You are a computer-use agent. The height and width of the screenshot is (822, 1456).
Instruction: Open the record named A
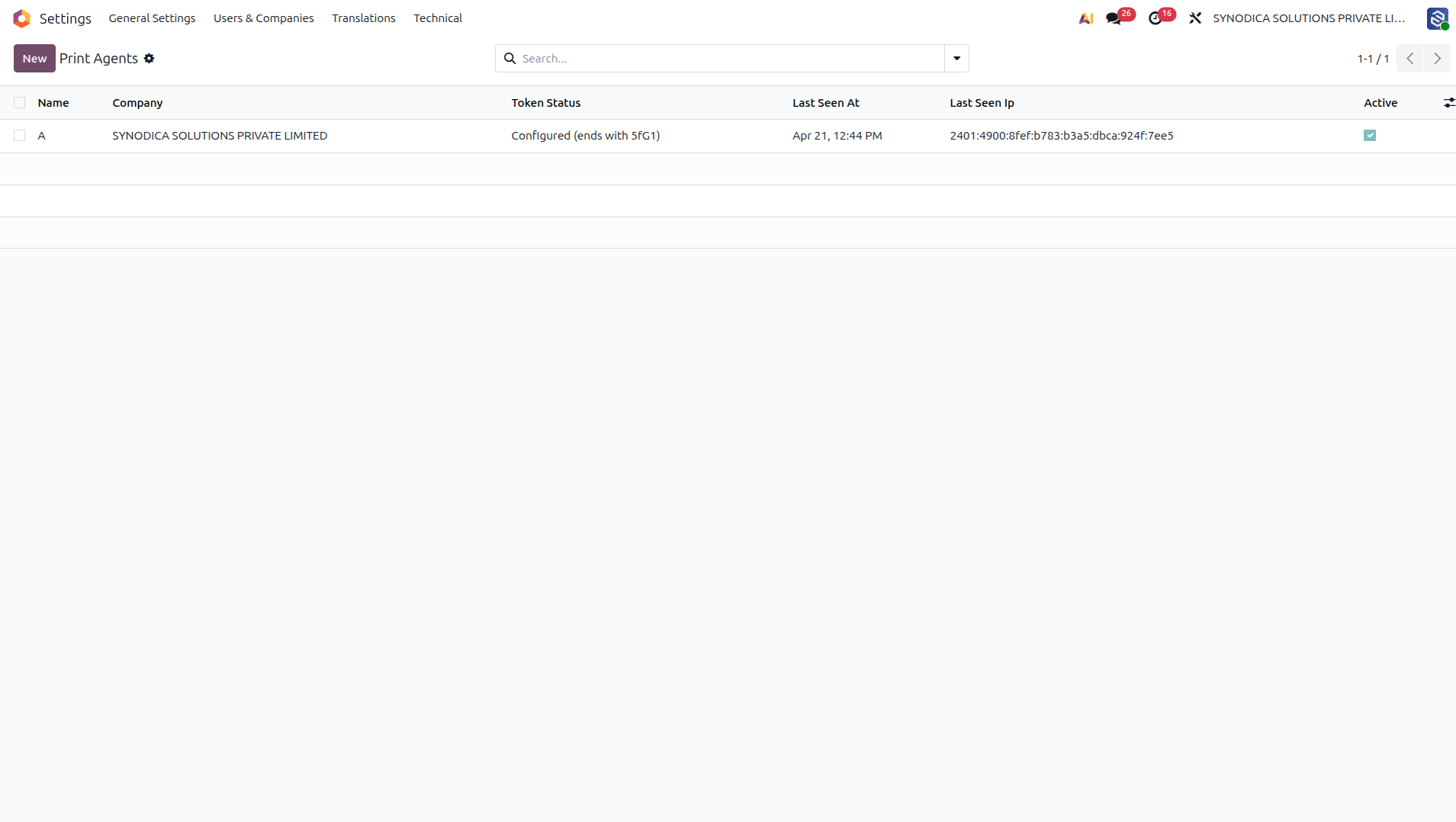coord(42,136)
